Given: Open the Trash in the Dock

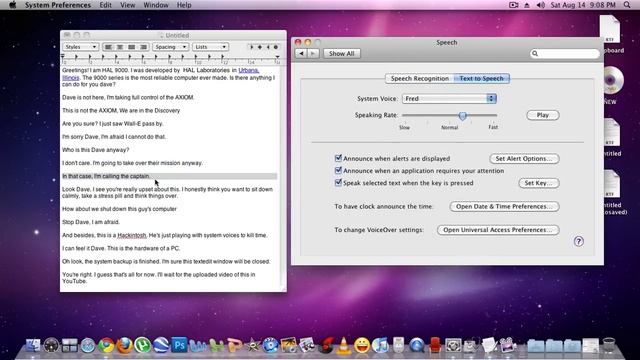Looking at the screenshot, I should coord(609,345).
